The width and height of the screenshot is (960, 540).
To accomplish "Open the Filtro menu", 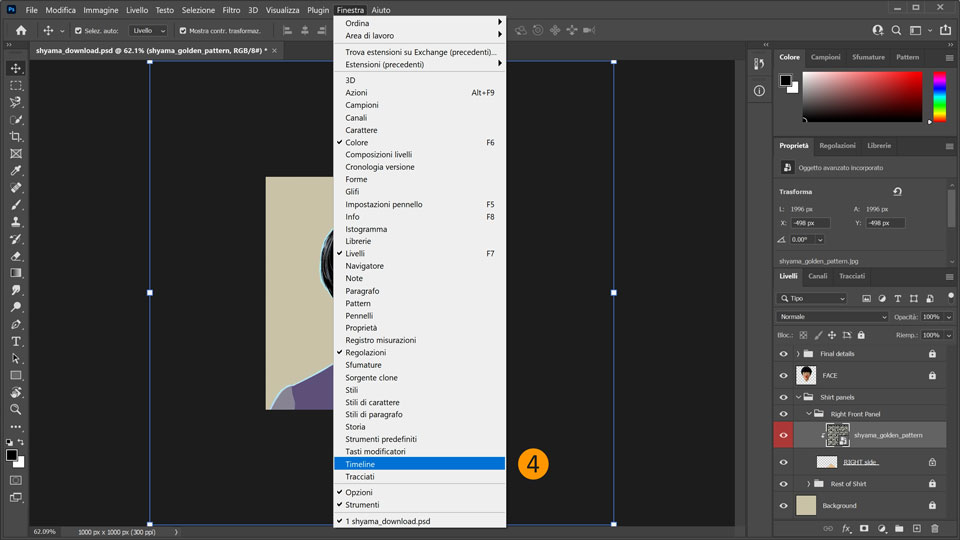I will coord(231,10).
